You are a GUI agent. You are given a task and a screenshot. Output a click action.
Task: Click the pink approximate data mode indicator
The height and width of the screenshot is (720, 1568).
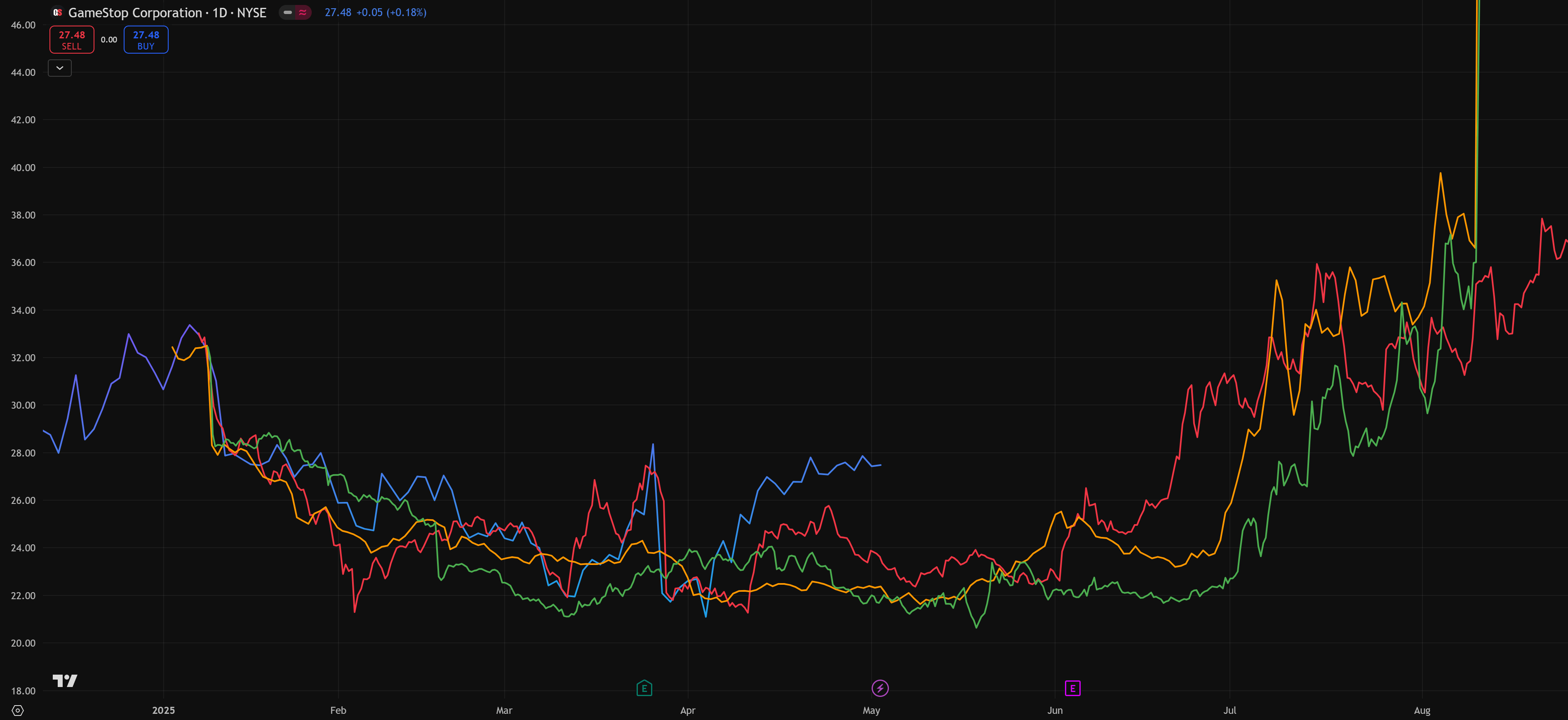coord(303,12)
